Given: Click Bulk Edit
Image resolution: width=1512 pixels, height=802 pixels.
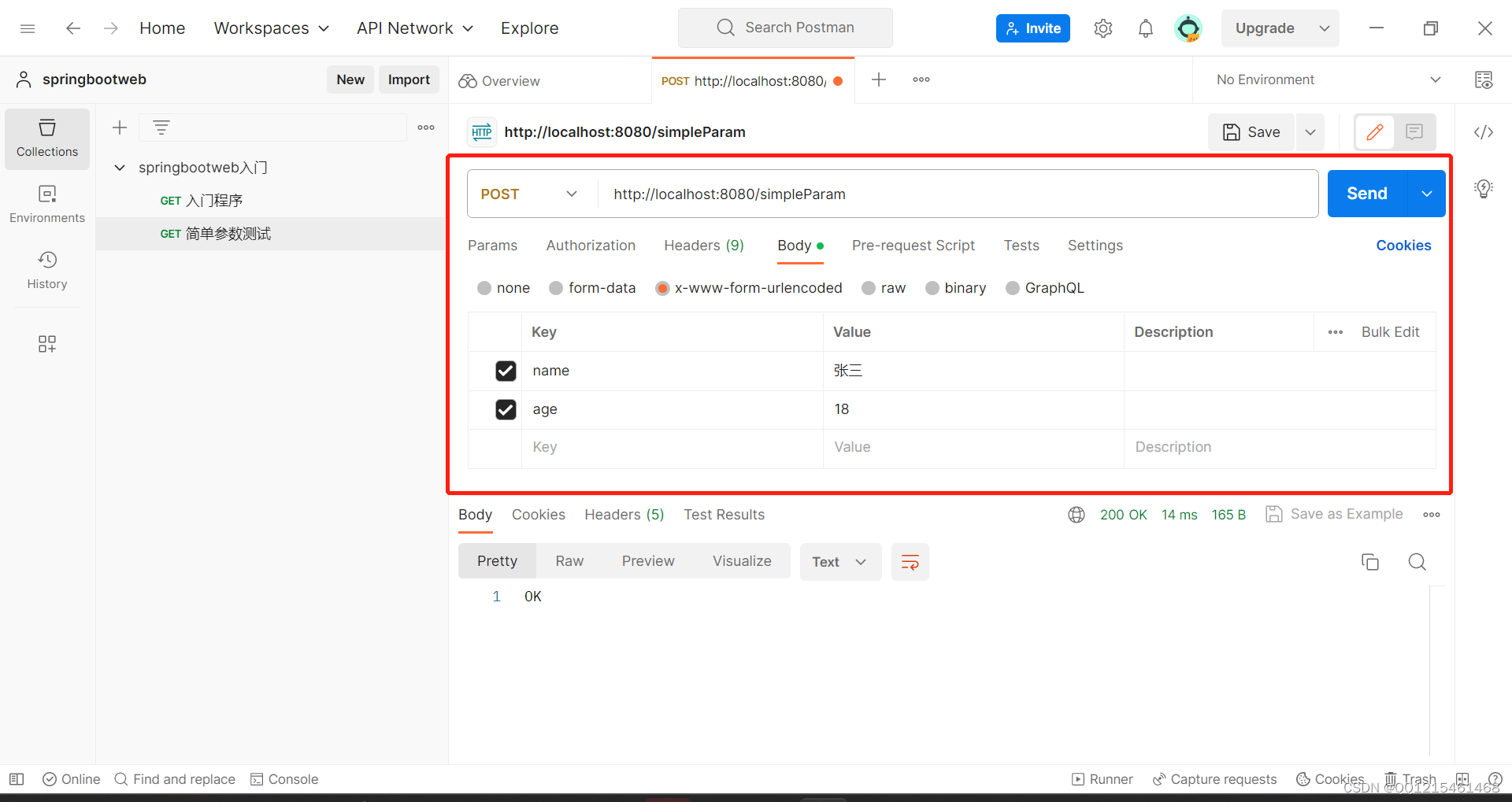Looking at the screenshot, I should click(x=1390, y=332).
